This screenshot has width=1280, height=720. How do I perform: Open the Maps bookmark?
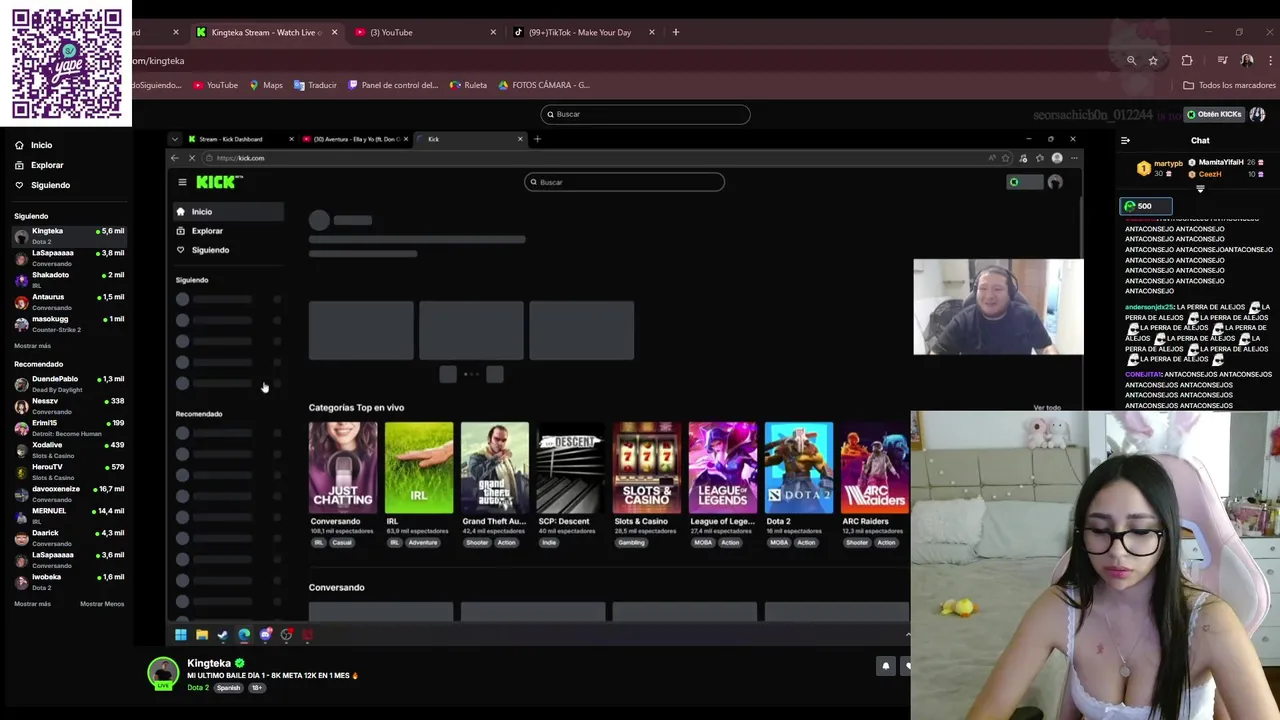coord(266,85)
